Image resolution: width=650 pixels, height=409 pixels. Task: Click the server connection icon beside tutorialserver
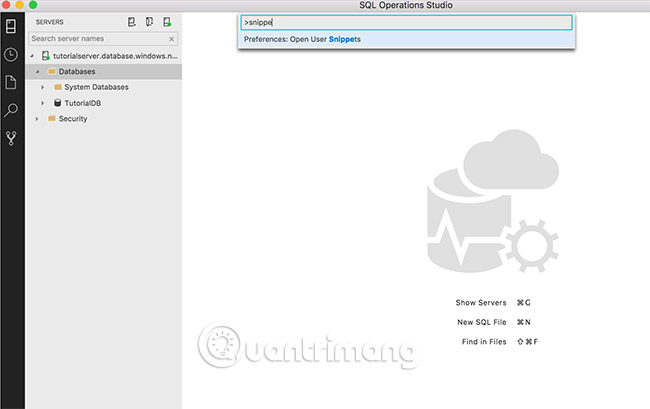pos(46,56)
